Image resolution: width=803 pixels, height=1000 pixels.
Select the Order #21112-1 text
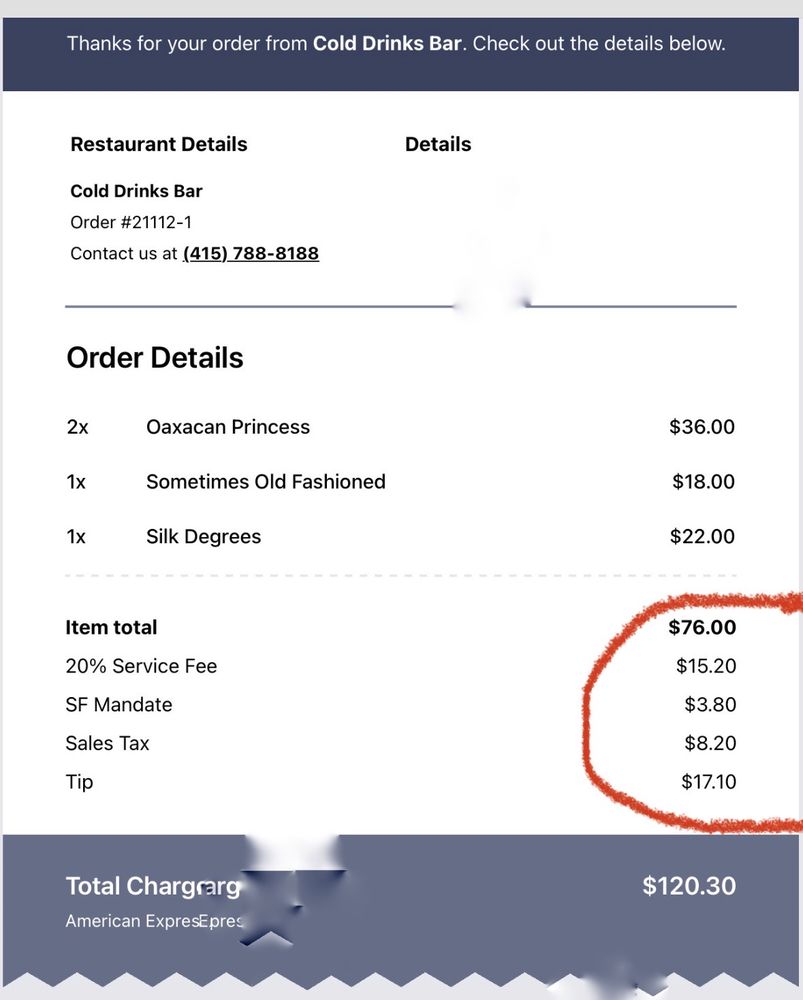(x=131, y=222)
